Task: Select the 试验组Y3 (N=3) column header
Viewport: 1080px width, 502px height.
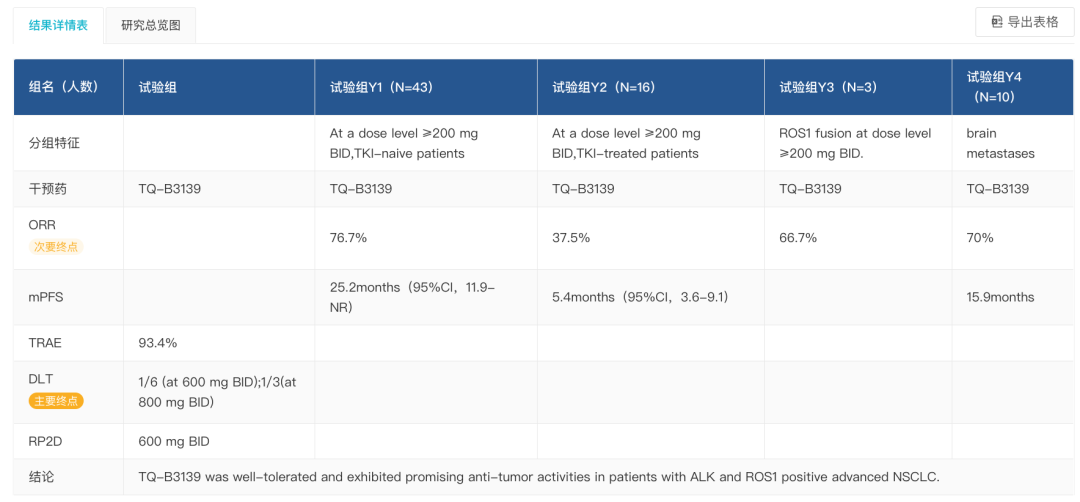Action: coord(858,87)
